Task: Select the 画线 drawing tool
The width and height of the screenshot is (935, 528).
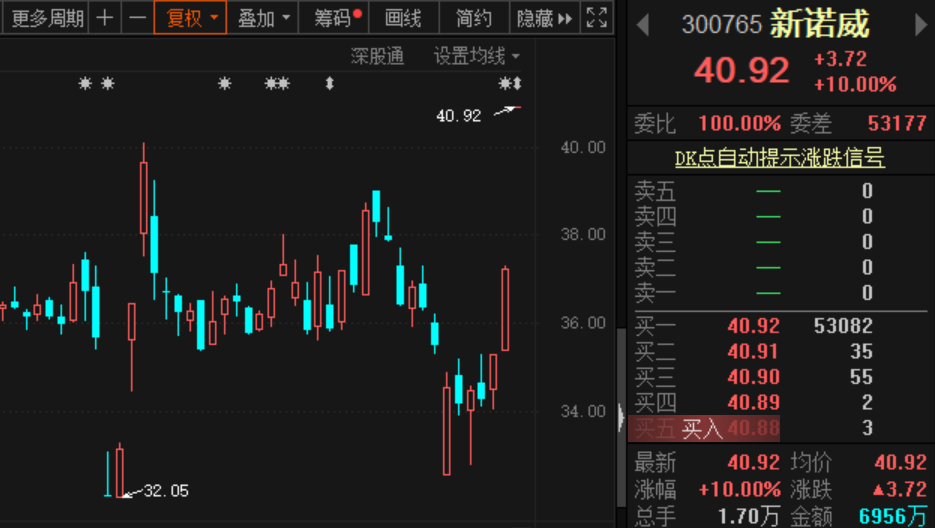Action: pos(403,18)
